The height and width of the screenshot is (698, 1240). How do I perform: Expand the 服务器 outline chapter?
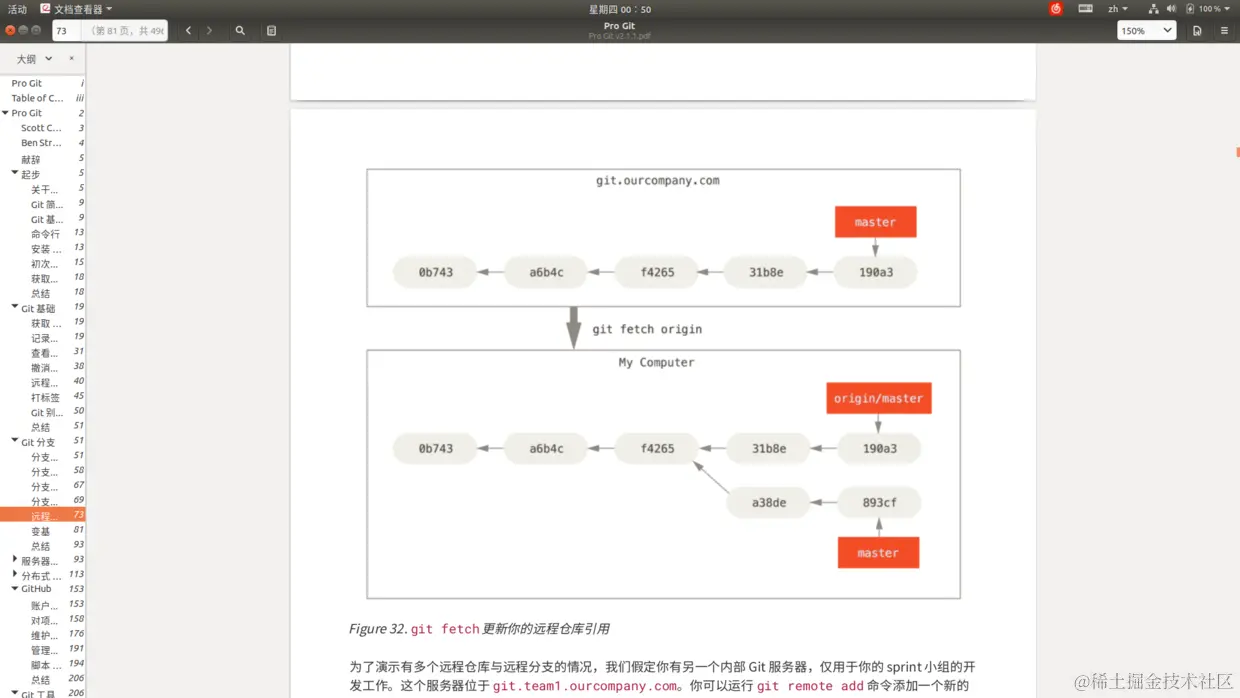[x=15, y=560]
